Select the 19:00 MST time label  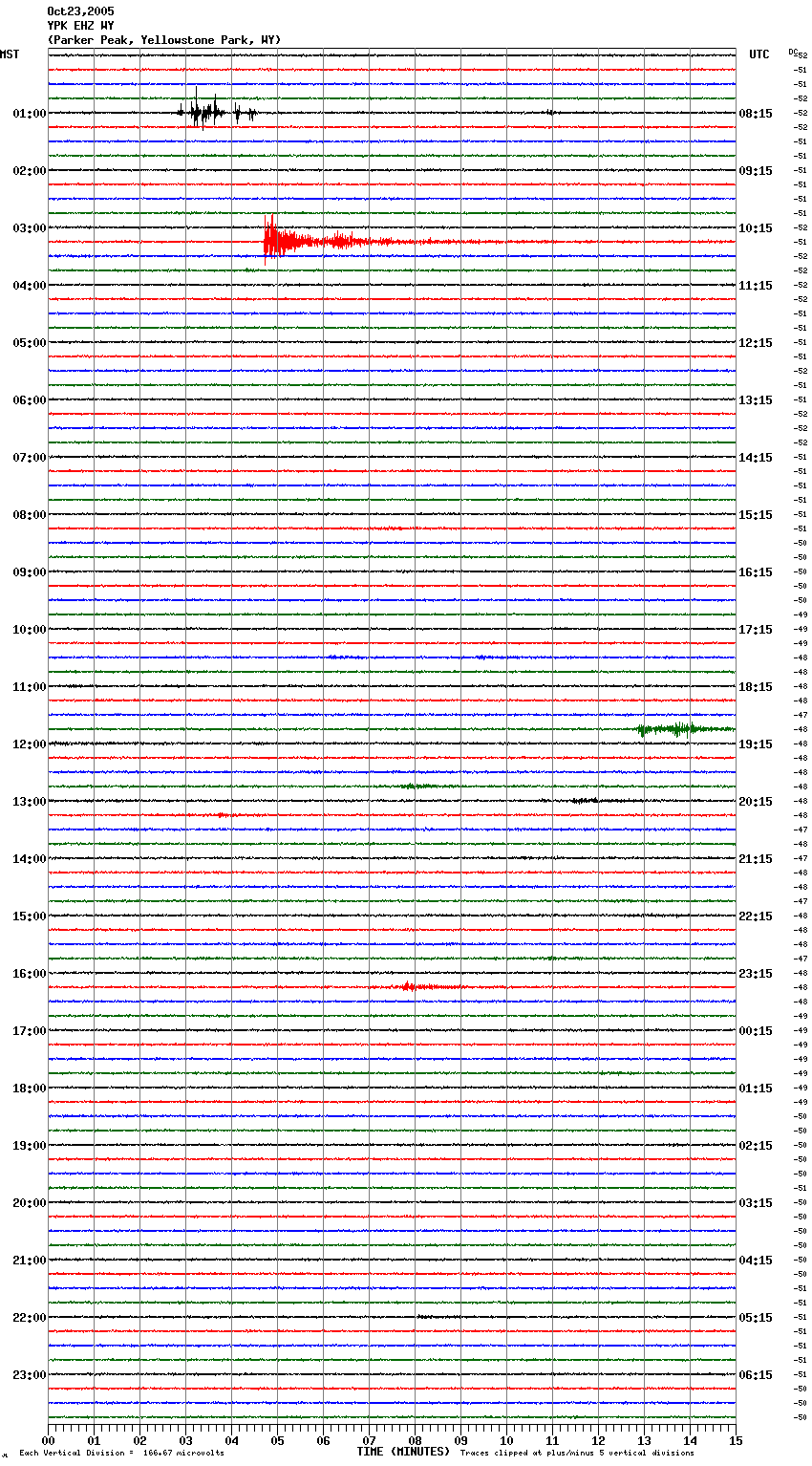(30, 1146)
